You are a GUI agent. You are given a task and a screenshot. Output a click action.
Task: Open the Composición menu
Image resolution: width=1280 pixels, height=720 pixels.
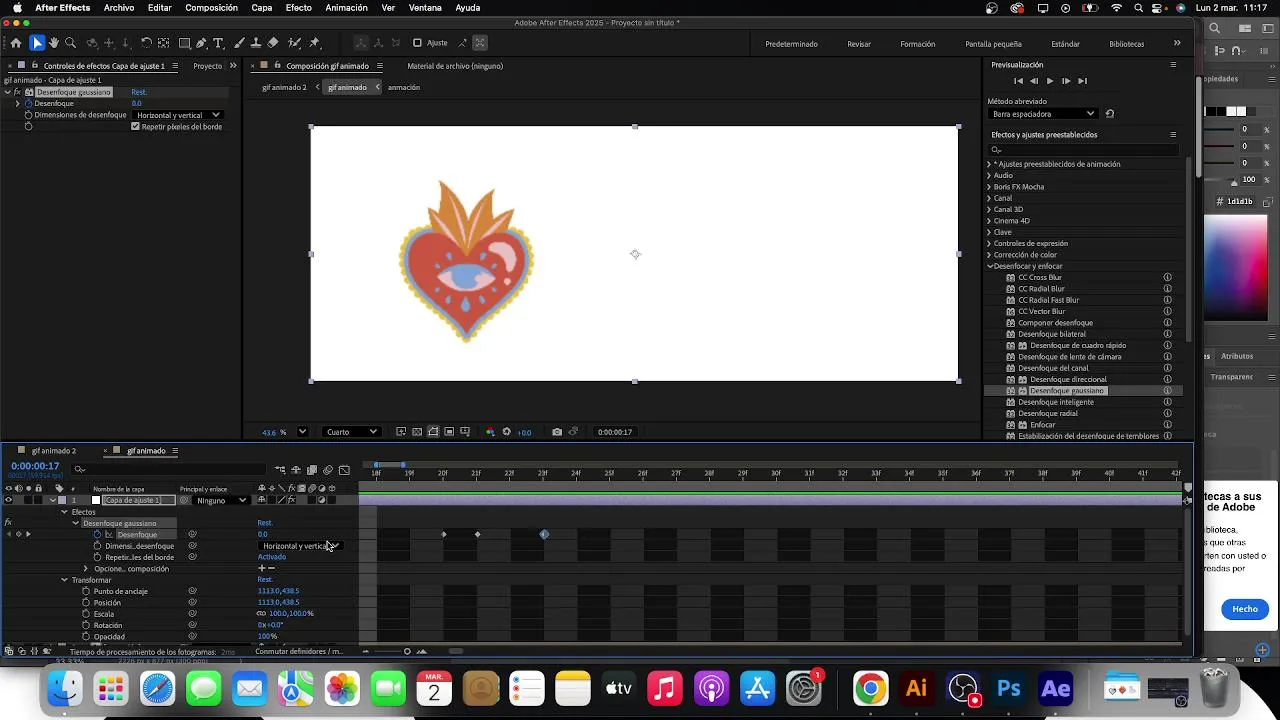pyautogui.click(x=211, y=8)
